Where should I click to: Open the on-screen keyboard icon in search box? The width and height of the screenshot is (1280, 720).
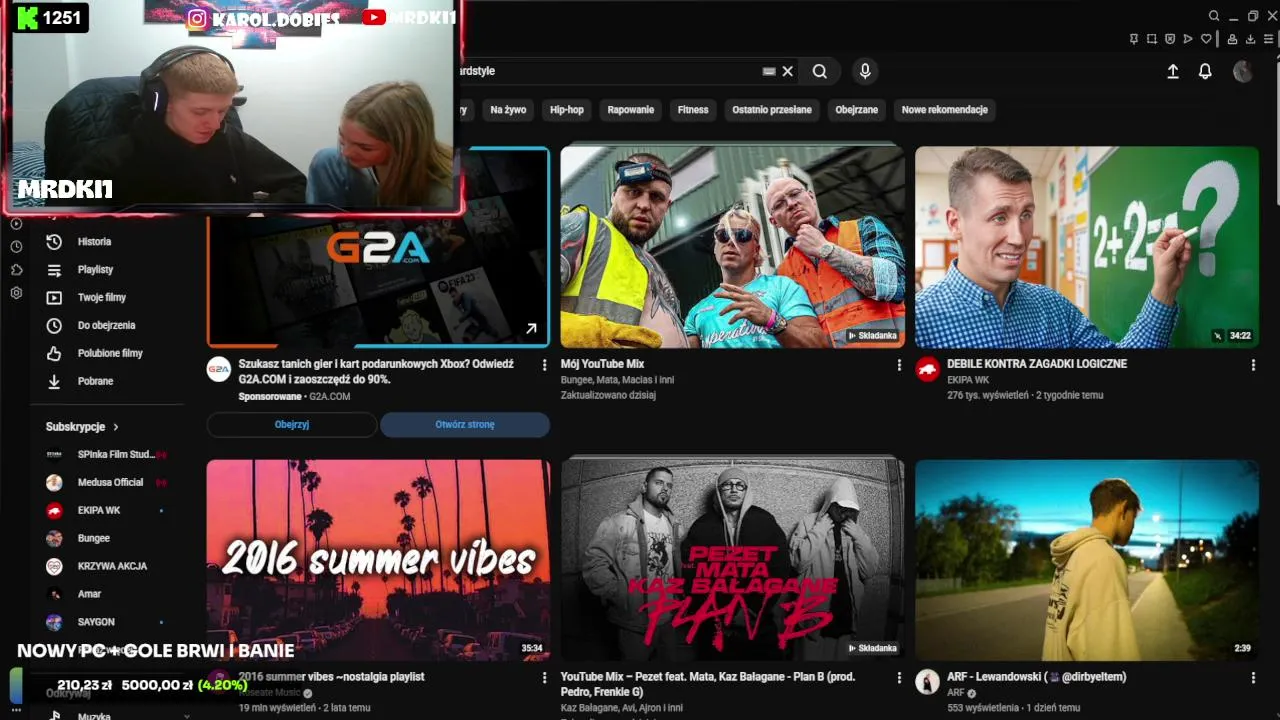point(769,71)
